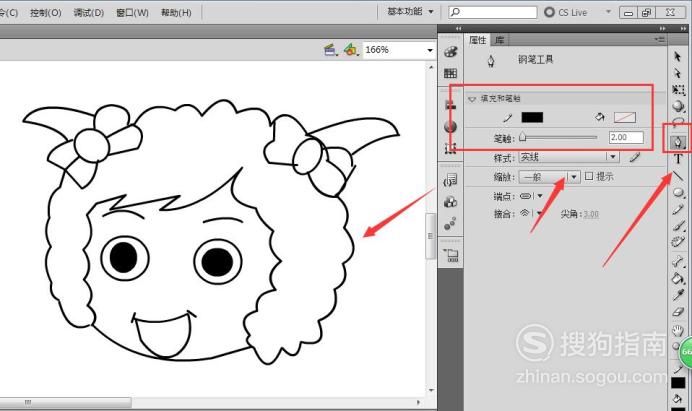The width and height of the screenshot is (692, 411).
Task: Open the collapsed Code Snippets panel icon
Action: (451, 180)
